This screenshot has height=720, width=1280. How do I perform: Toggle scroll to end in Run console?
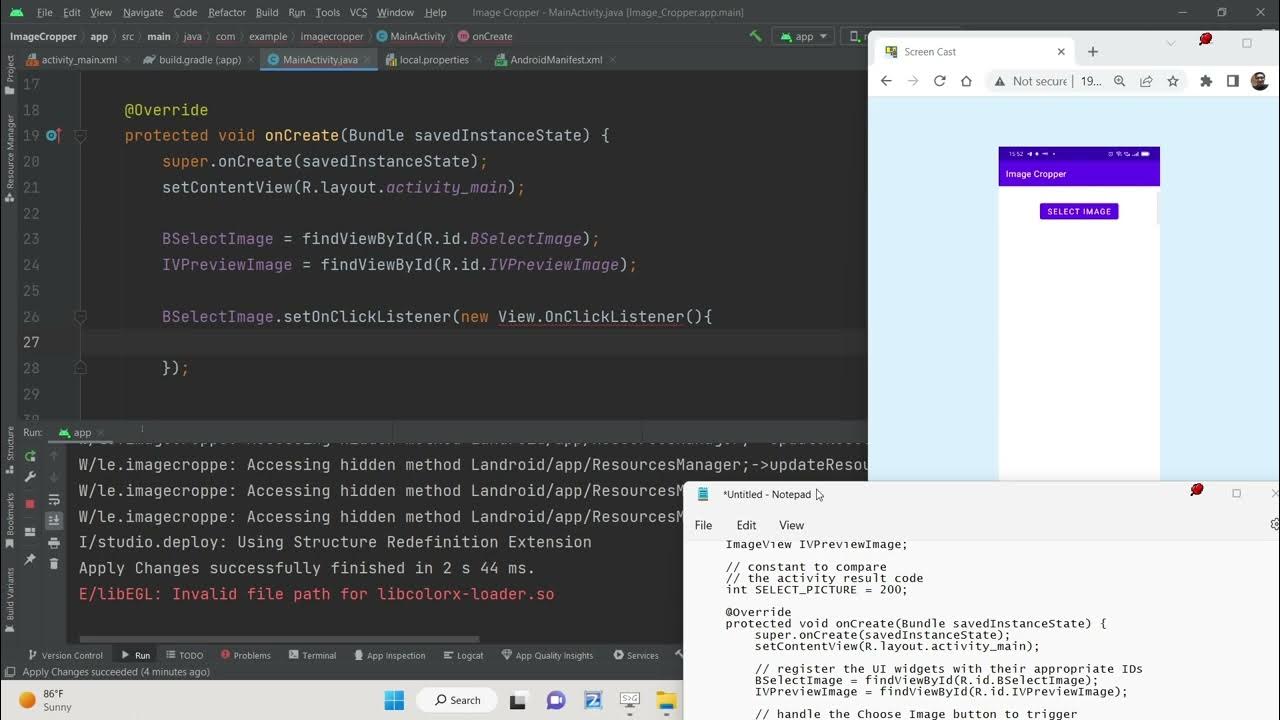(x=54, y=520)
